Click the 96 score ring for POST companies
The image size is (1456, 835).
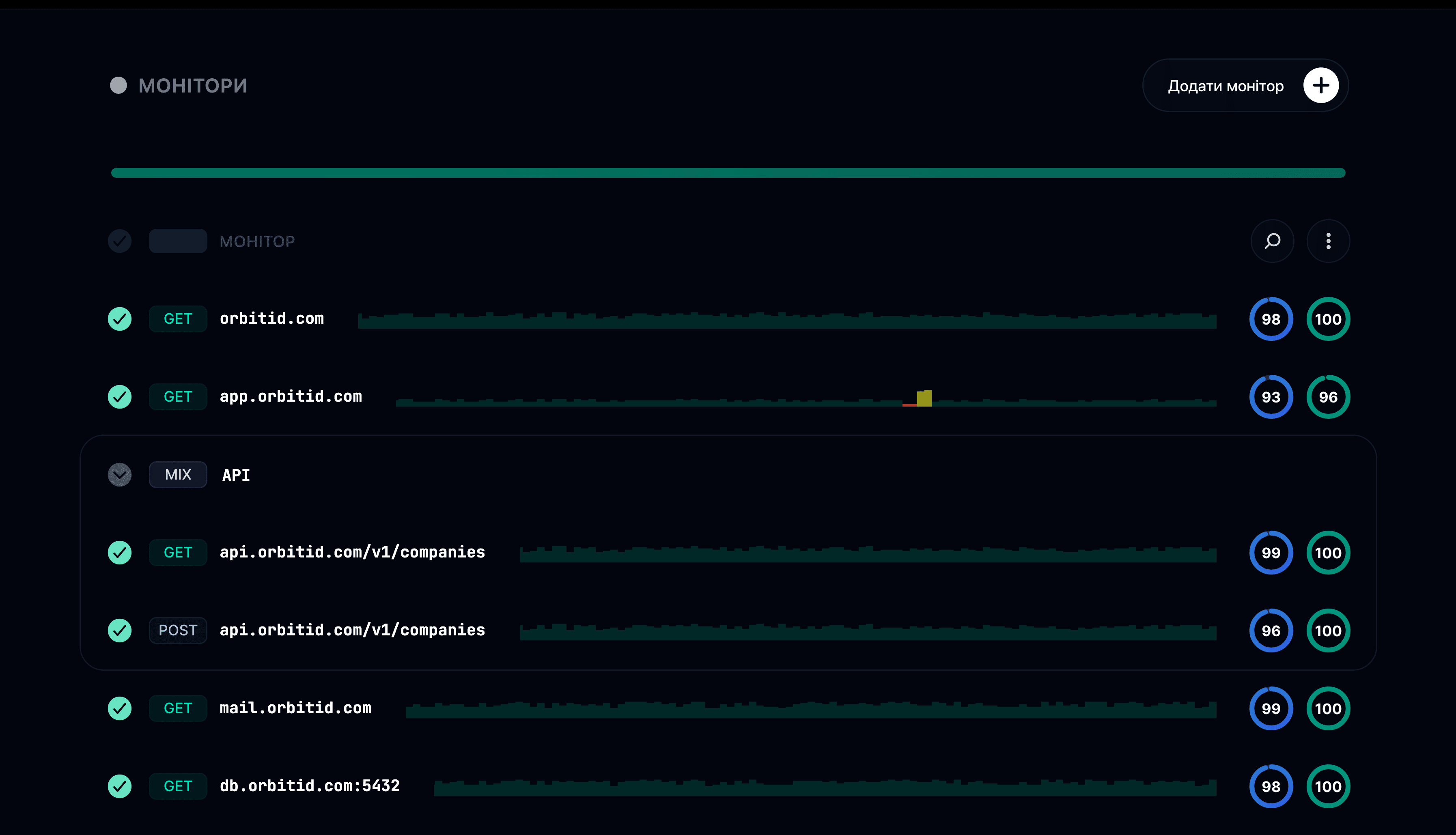pyautogui.click(x=1271, y=630)
